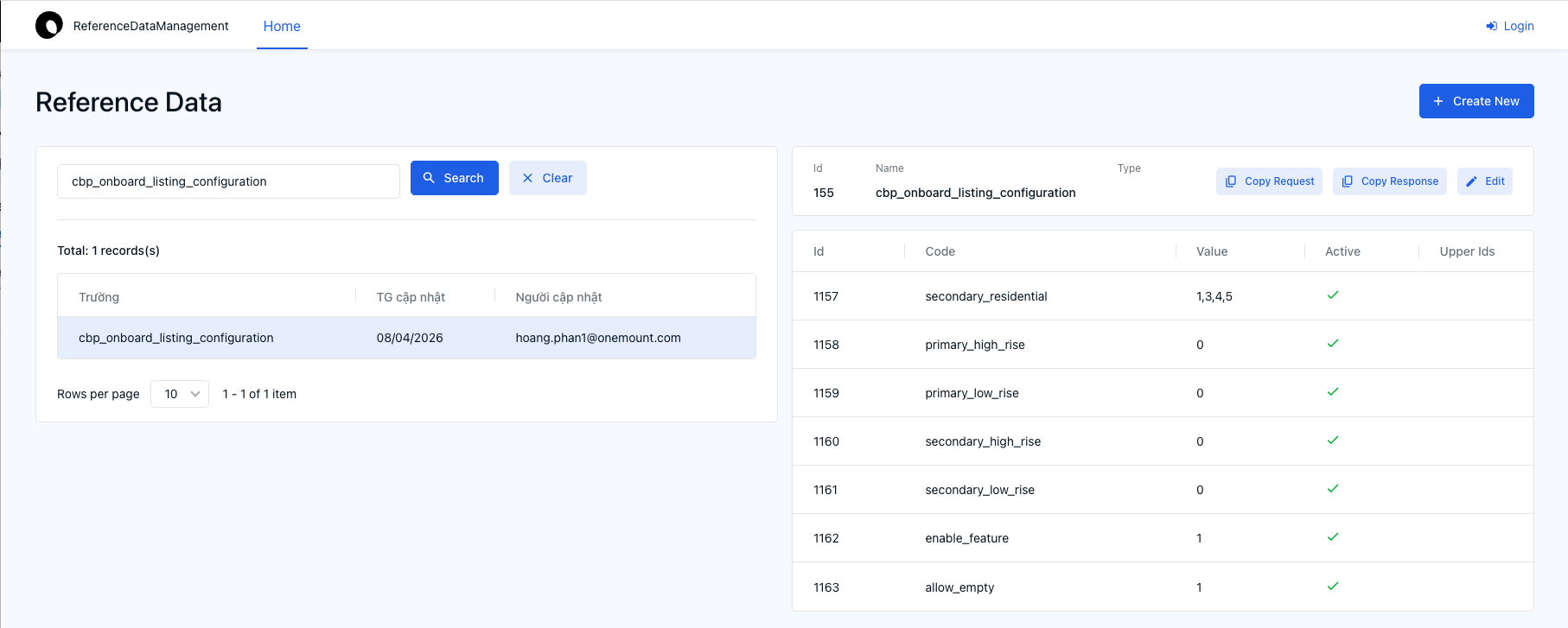Edit the cbp_onboard_listing_configuration record
Screen dimensions: 1568x628
click(x=1485, y=181)
